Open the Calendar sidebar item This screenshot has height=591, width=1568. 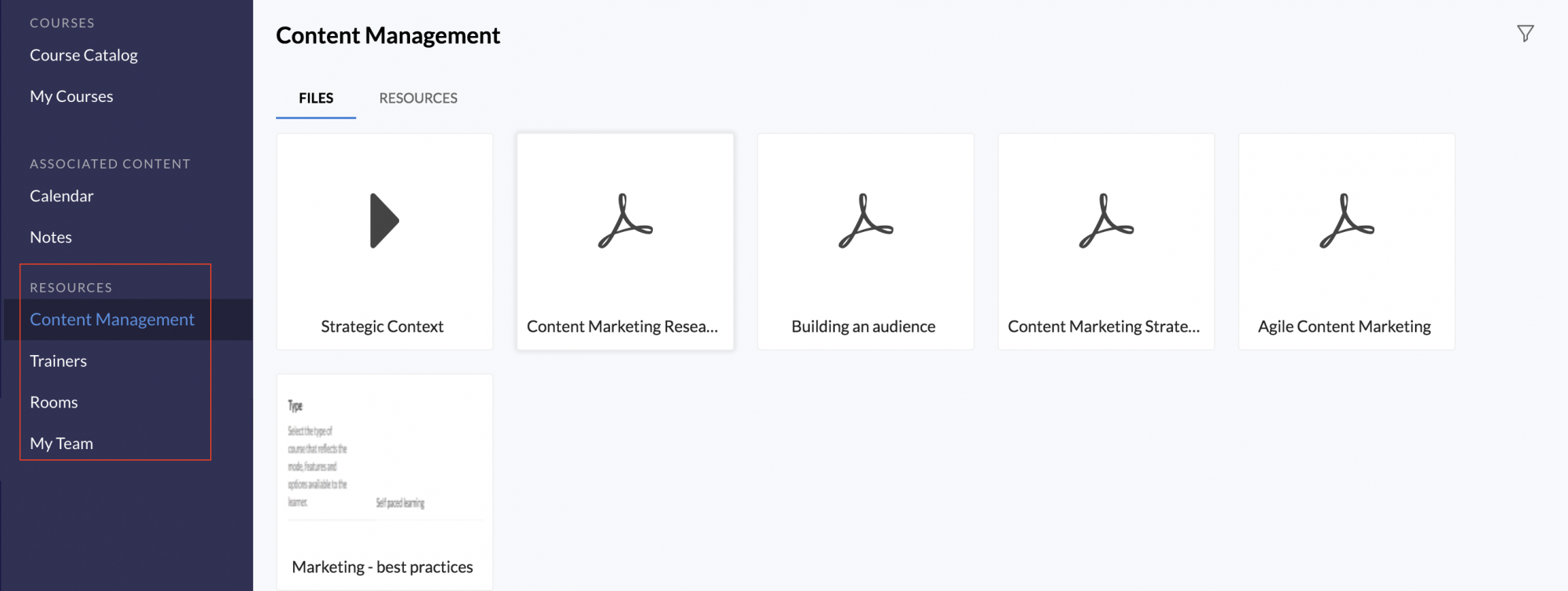(61, 196)
